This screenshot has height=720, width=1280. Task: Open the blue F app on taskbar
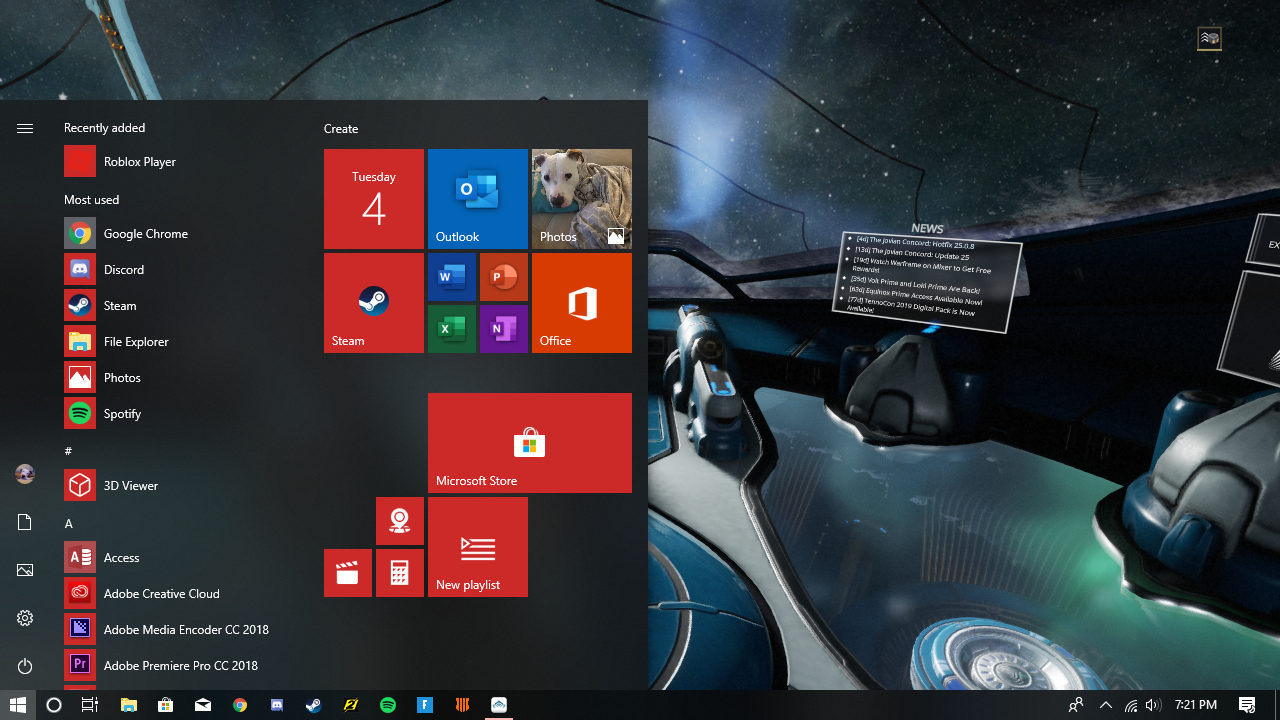(425, 705)
